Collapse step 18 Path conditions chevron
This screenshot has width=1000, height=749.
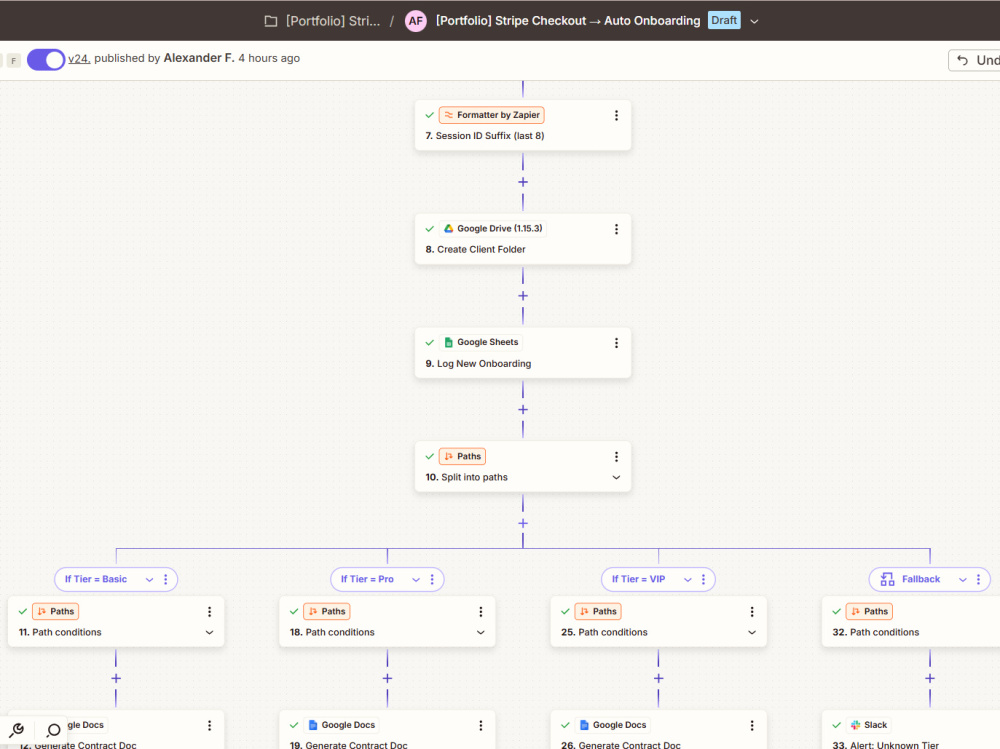(481, 632)
